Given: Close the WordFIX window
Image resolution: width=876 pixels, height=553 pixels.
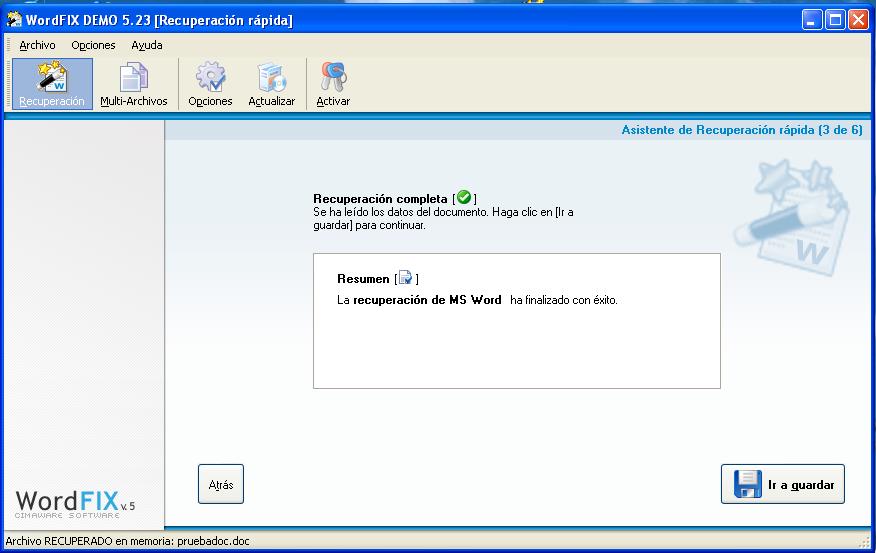Looking at the screenshot, I should [x=858, y=20].
